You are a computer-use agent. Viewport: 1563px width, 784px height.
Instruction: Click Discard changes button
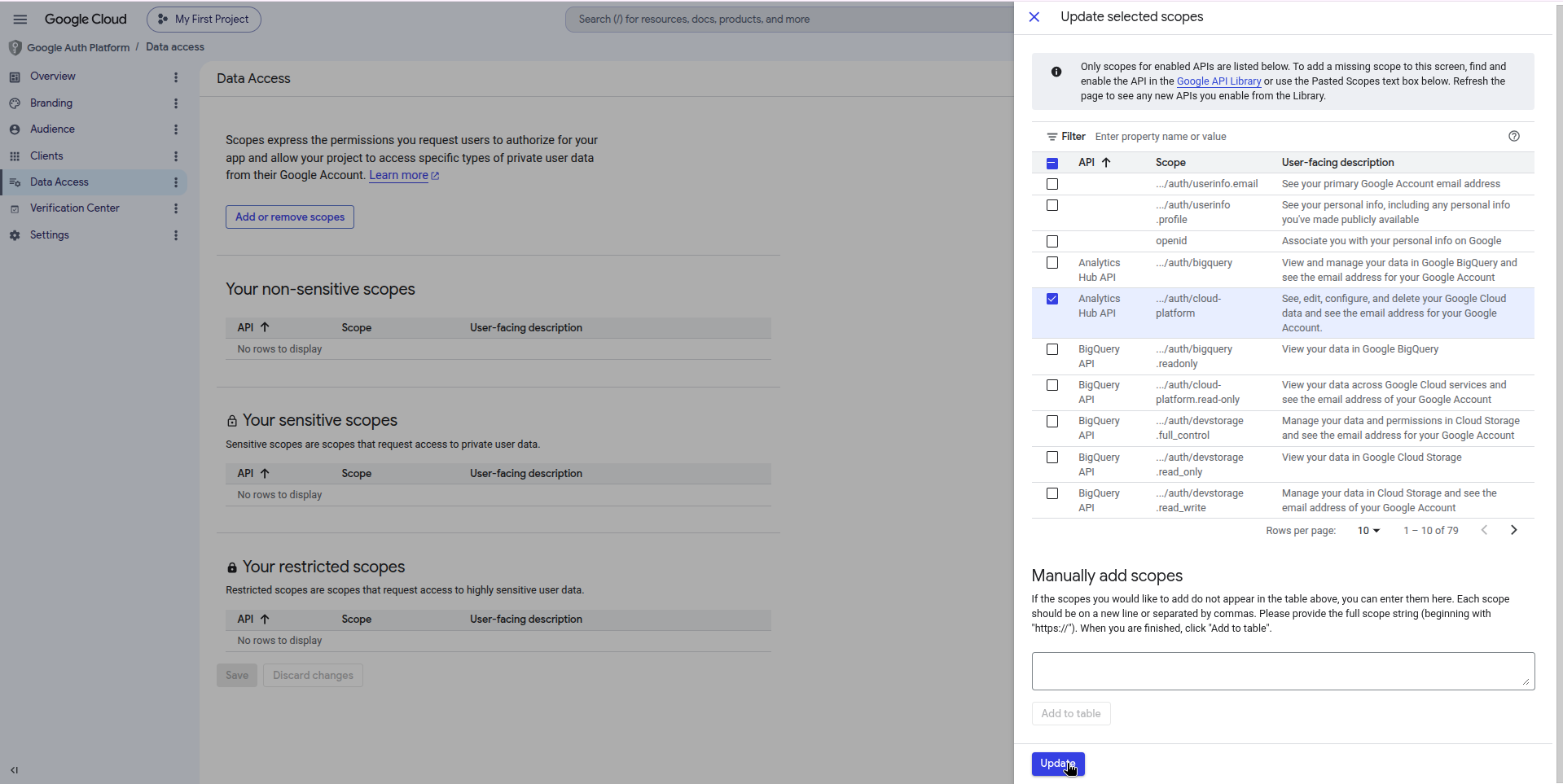point(313,675)
